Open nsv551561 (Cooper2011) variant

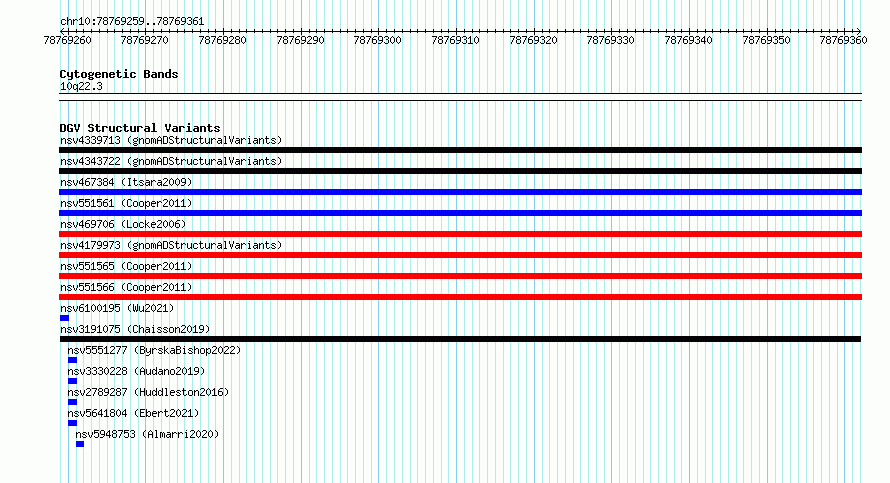pyautogui.click(x=126, y=203)
